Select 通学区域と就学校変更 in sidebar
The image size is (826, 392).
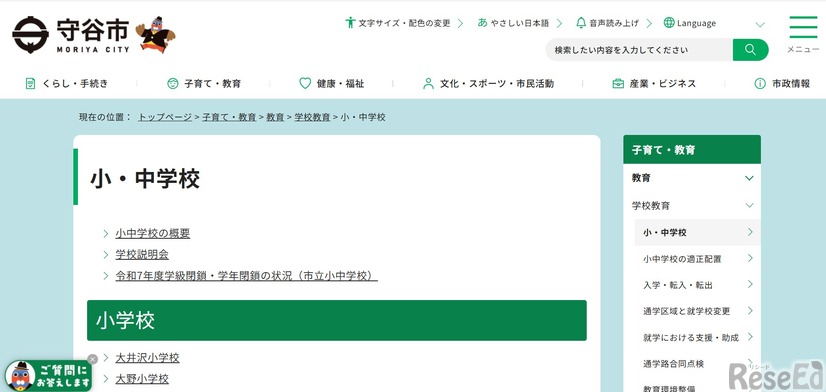[x=686, y=311]
